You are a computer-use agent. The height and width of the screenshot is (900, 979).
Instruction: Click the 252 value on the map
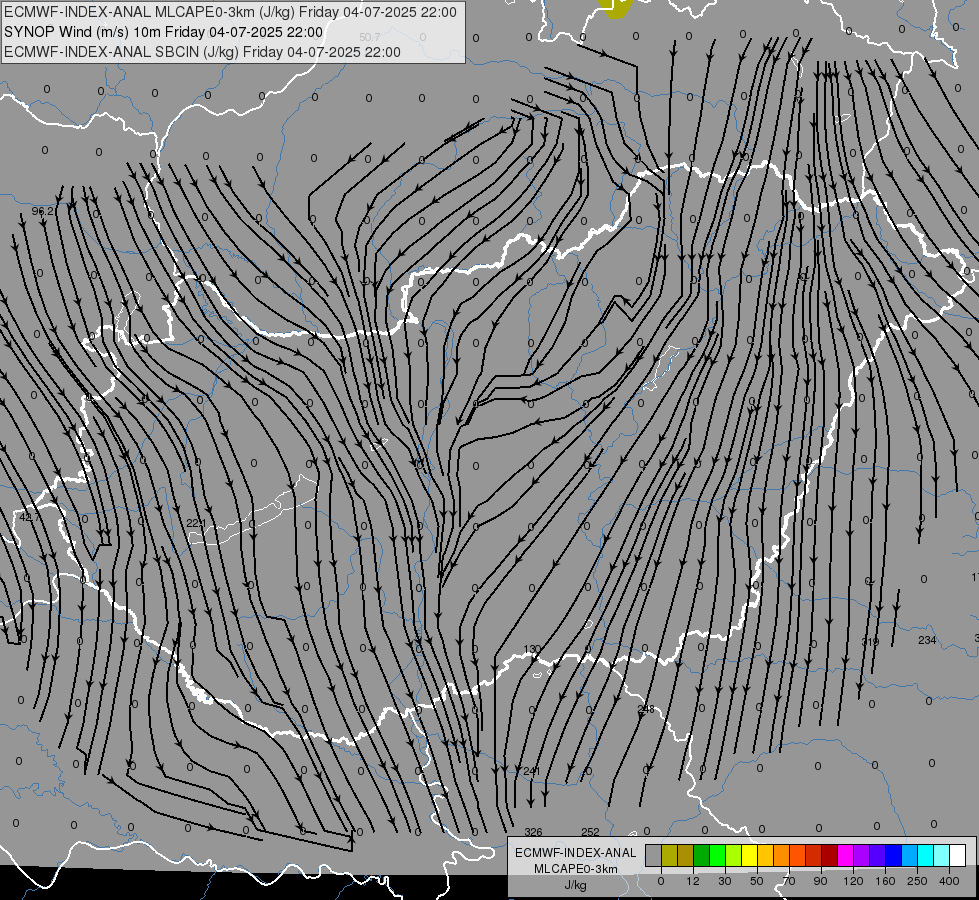click(x=590, y=832)
